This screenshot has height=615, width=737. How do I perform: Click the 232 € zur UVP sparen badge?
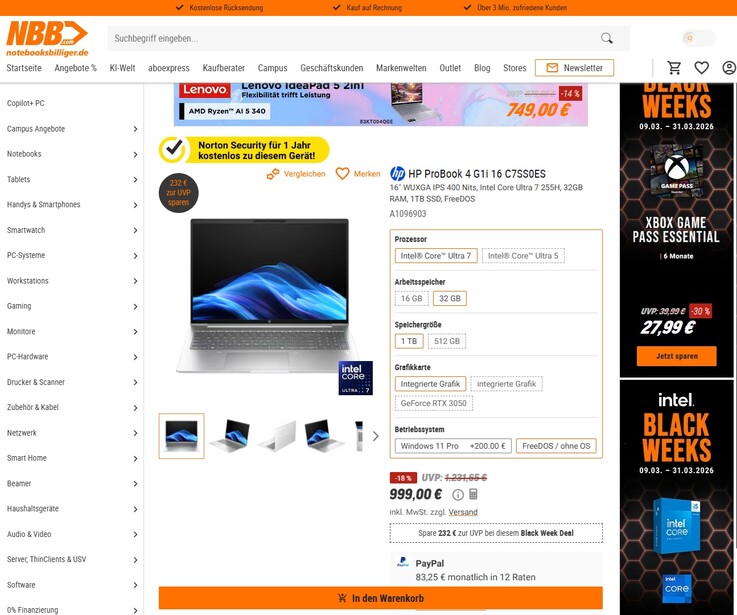click(x=179, y=193)
